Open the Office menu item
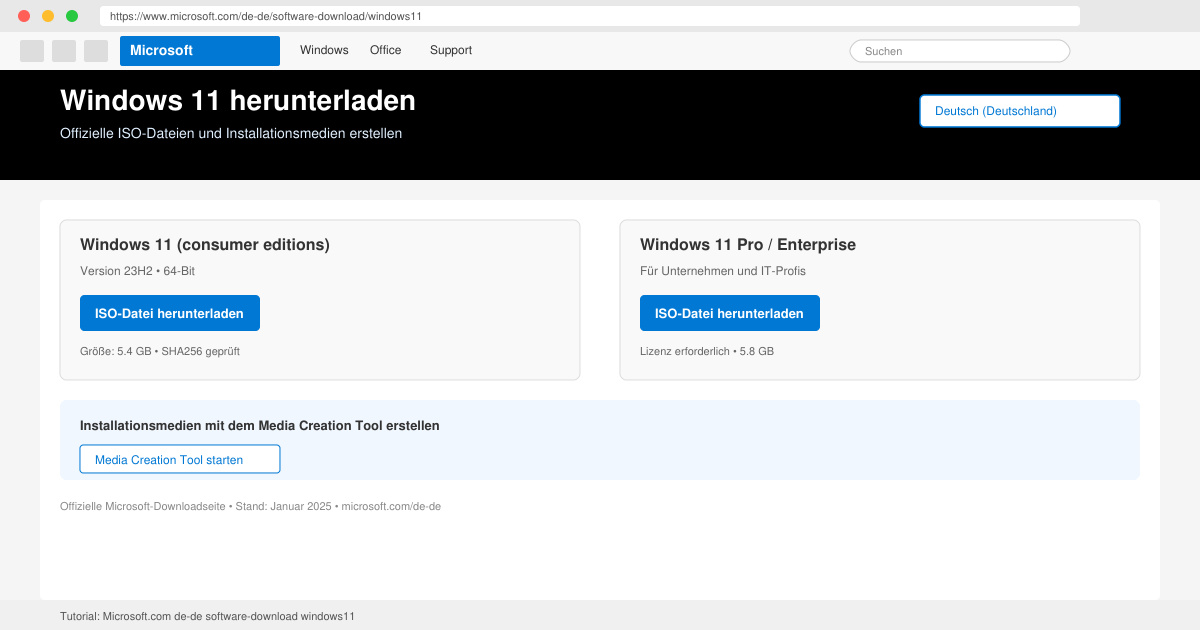The height and width of the screenshot is (630, 1200). [x=385, y=50]
